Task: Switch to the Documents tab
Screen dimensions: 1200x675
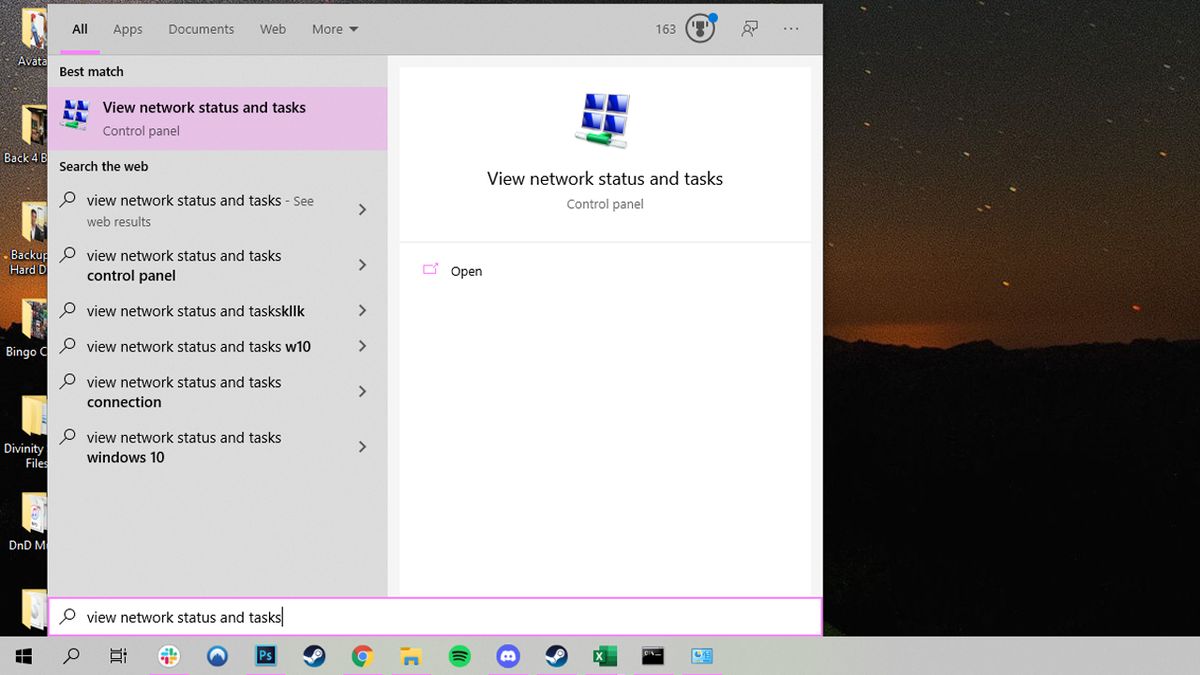Action: tap(201, 29)
